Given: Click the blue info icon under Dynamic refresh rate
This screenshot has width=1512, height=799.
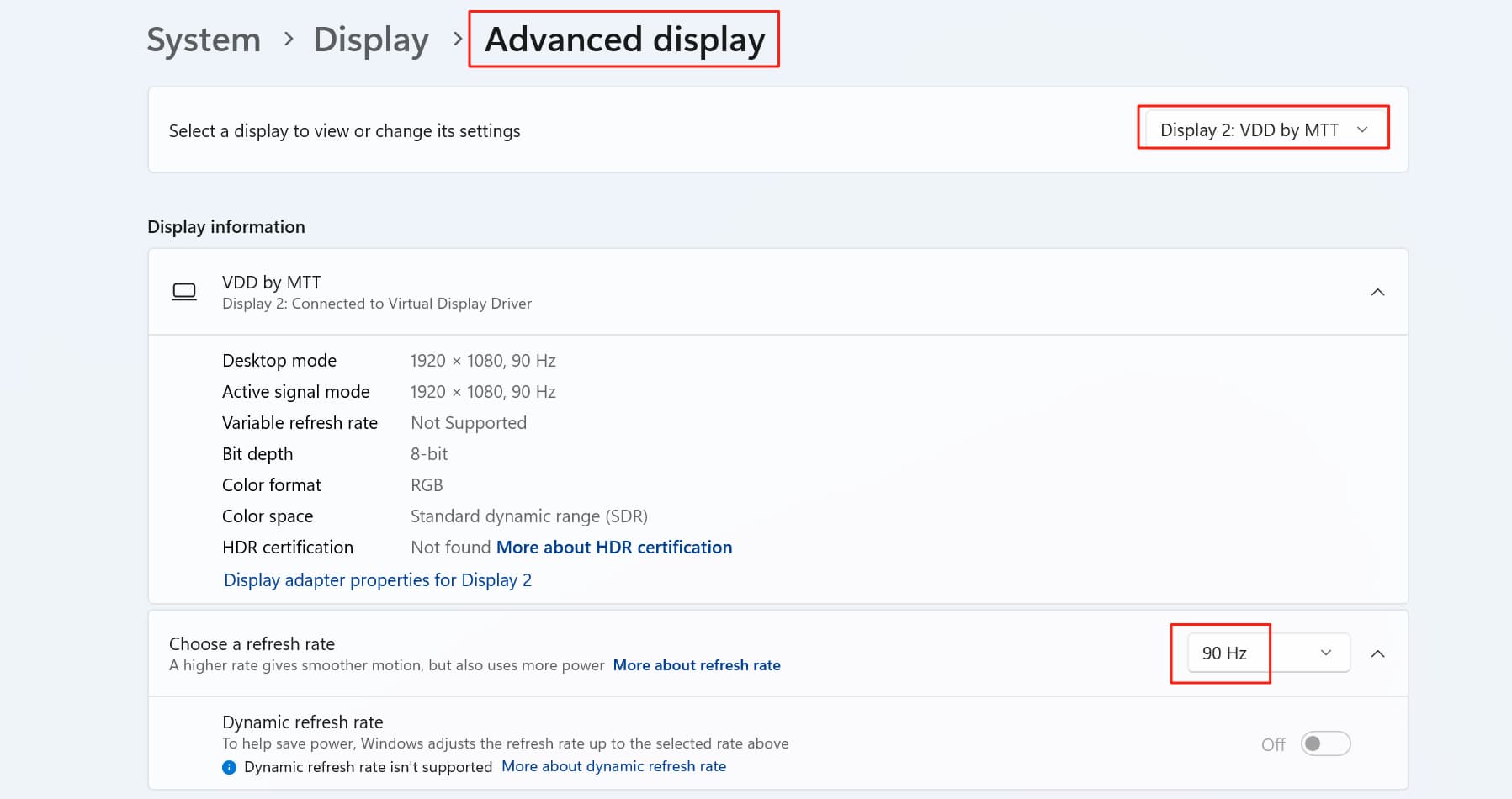Looking at the screenshot, I should [229, 767].
